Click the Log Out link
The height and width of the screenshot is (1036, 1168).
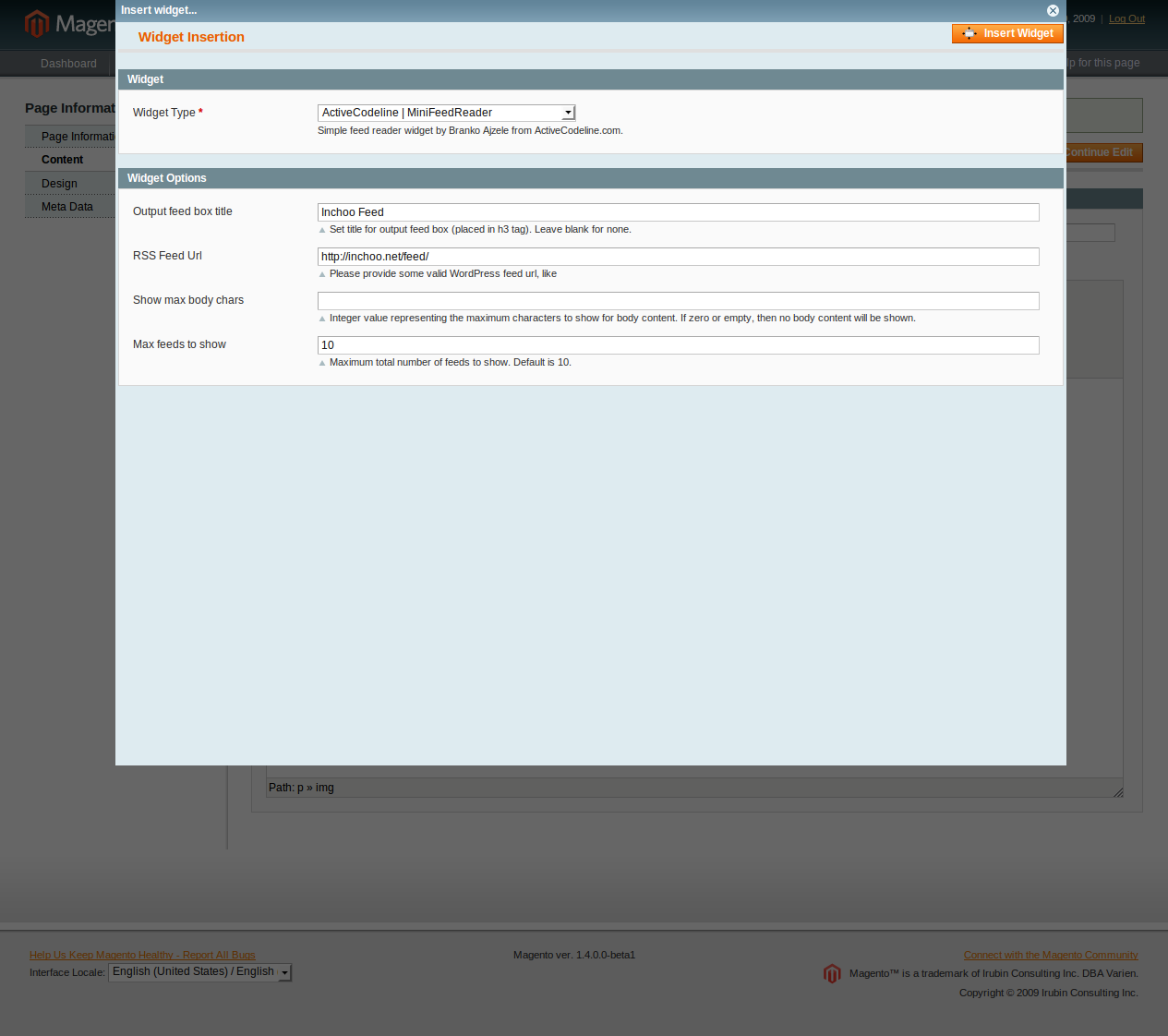[x=1126, y=18]
